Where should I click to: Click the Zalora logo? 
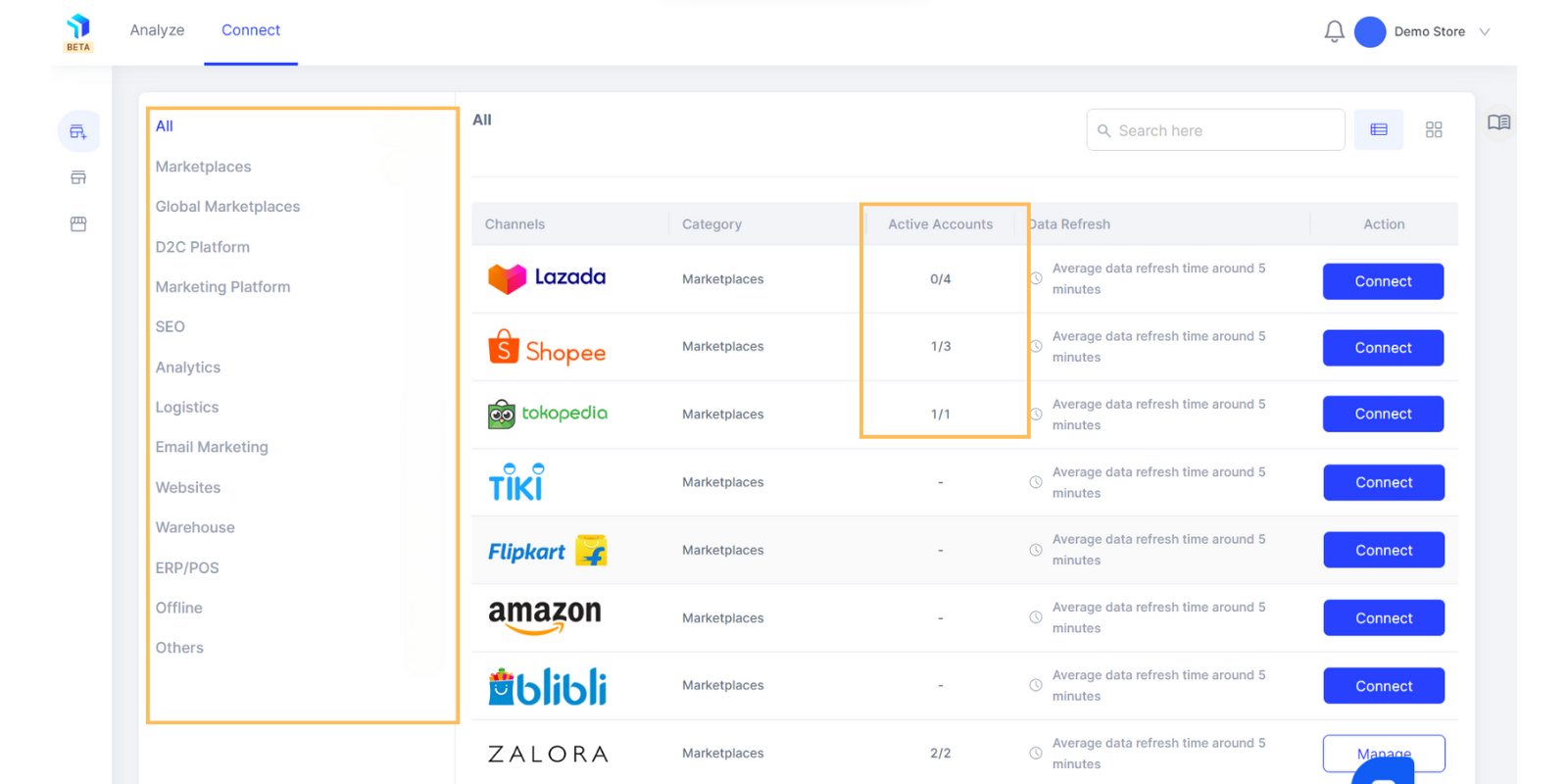pyautogui.click(x=548, y=754)
